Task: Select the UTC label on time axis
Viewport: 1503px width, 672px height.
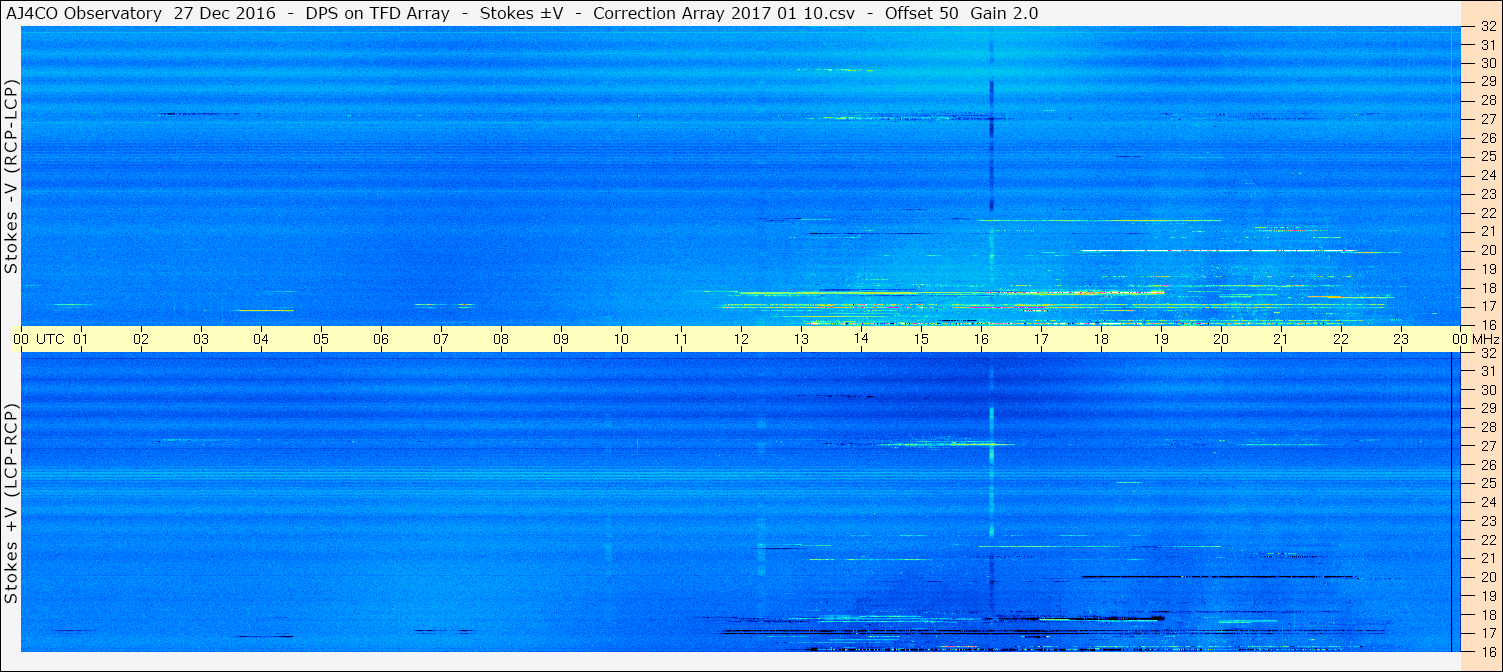Action: [x=50, y=339]
